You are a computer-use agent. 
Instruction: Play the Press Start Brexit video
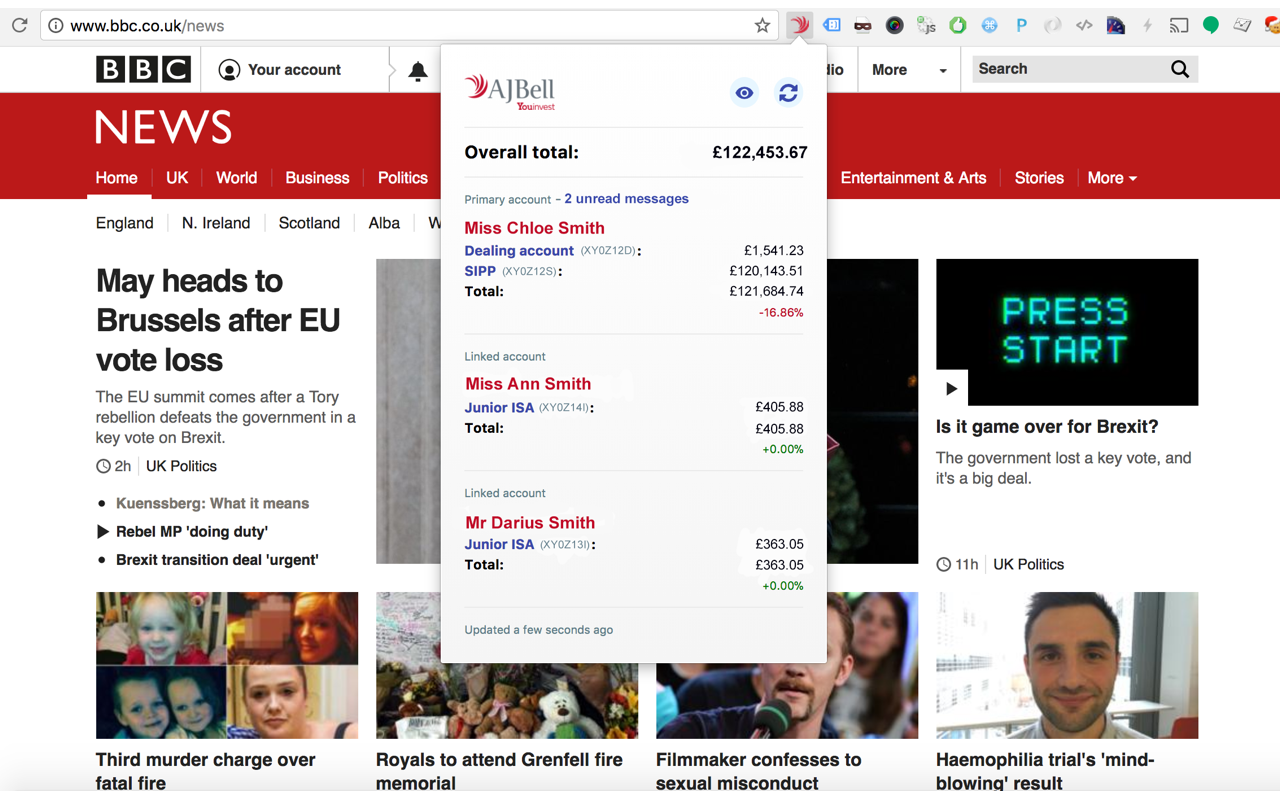tap(951, 388)
